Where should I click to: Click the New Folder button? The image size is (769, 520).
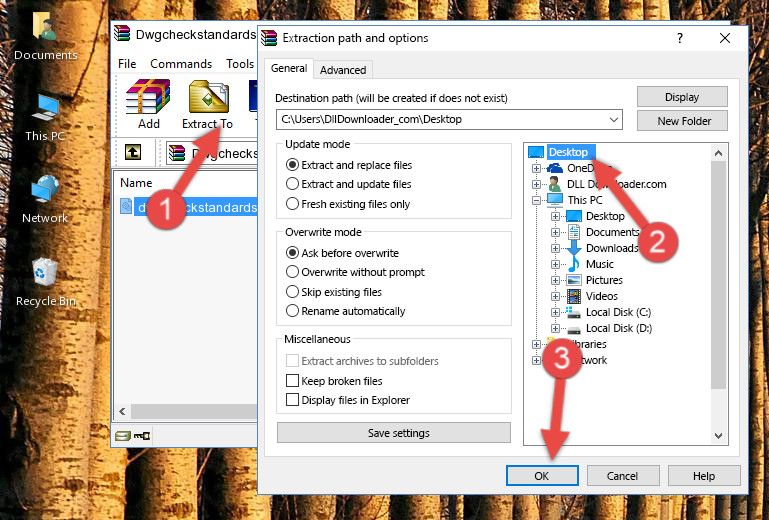(x=682, y=121)
